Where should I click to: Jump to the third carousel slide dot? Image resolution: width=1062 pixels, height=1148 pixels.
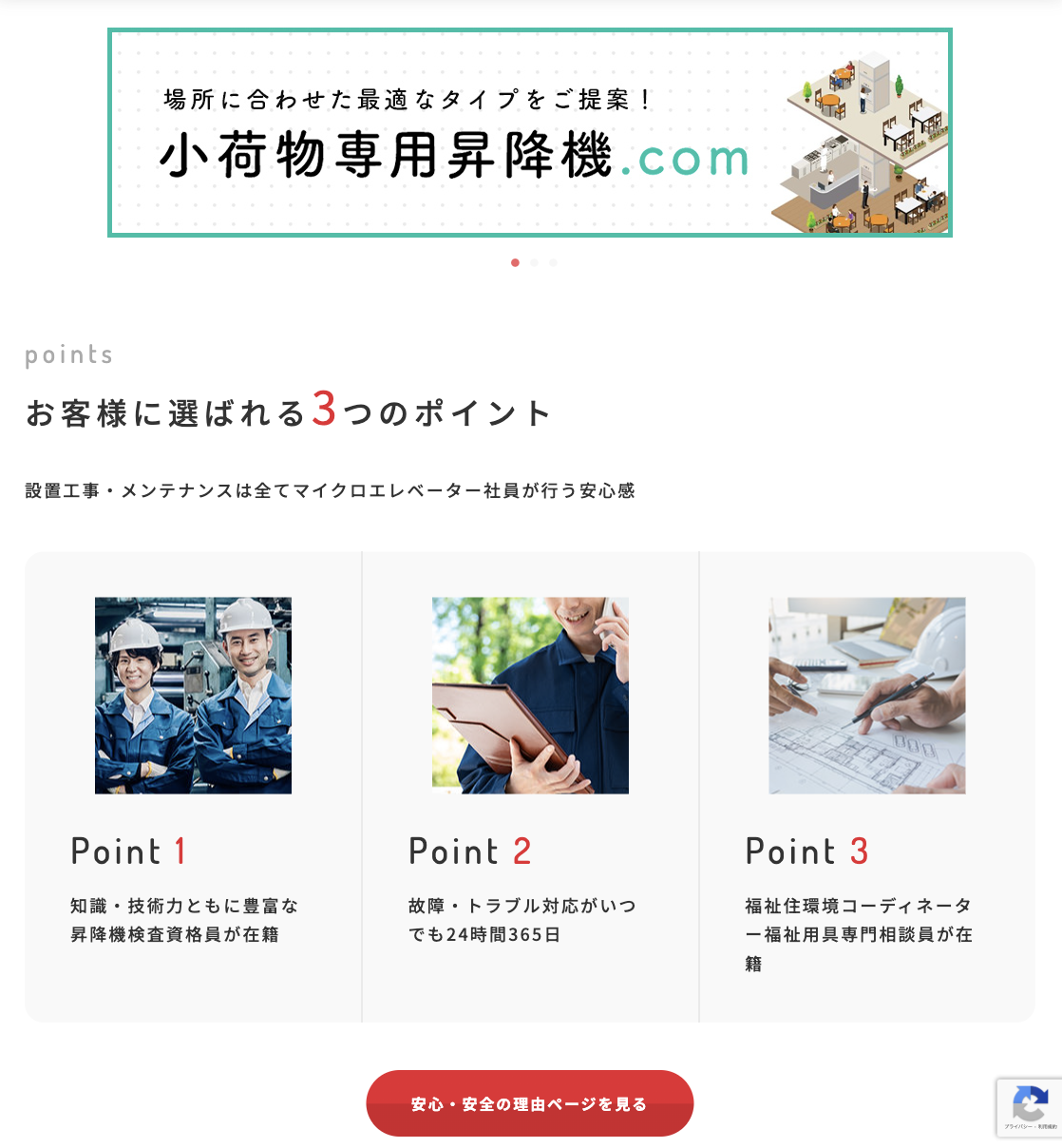click(x=553, y=262)
